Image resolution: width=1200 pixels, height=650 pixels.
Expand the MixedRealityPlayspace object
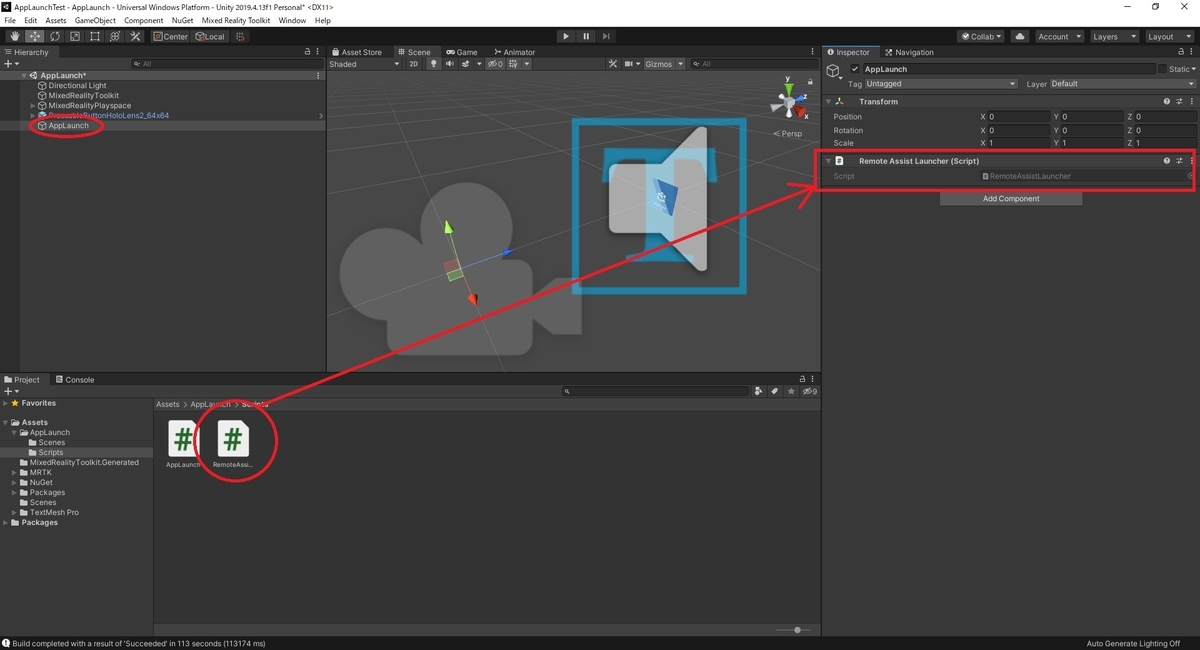click(33, 106)
